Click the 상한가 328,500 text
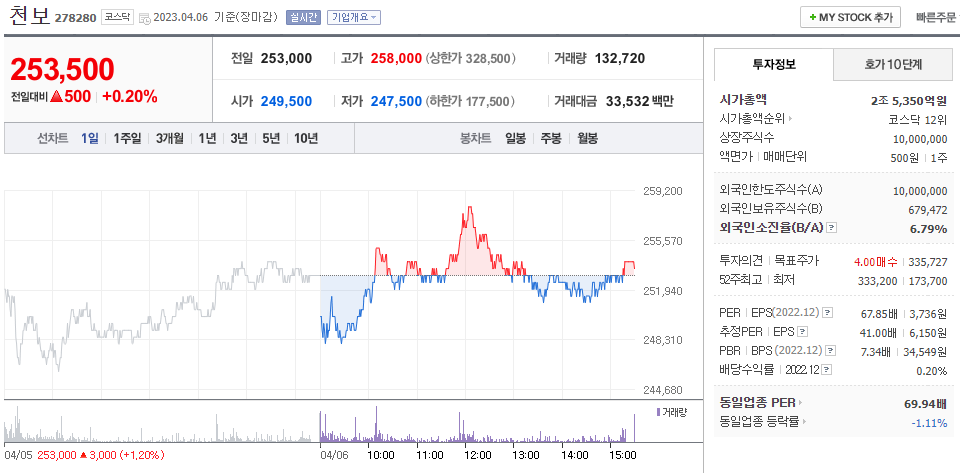 (x=471, y=59)
